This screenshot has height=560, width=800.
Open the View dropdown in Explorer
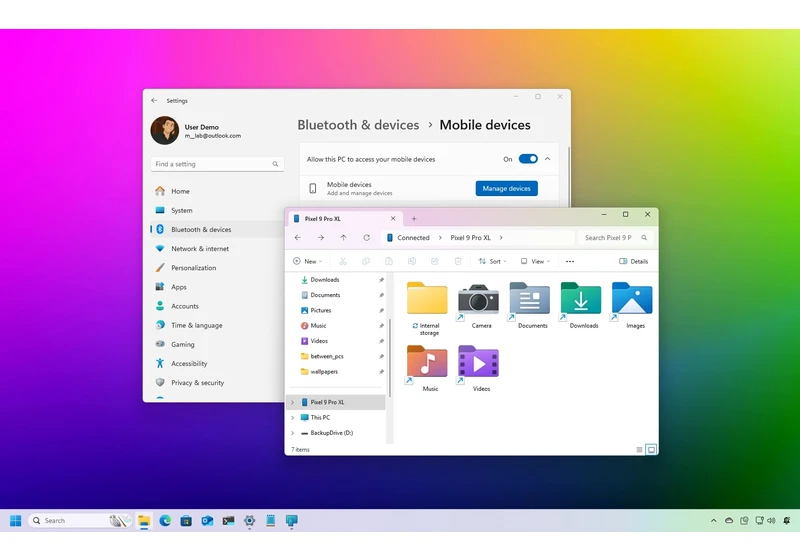[x=535, y=261]
